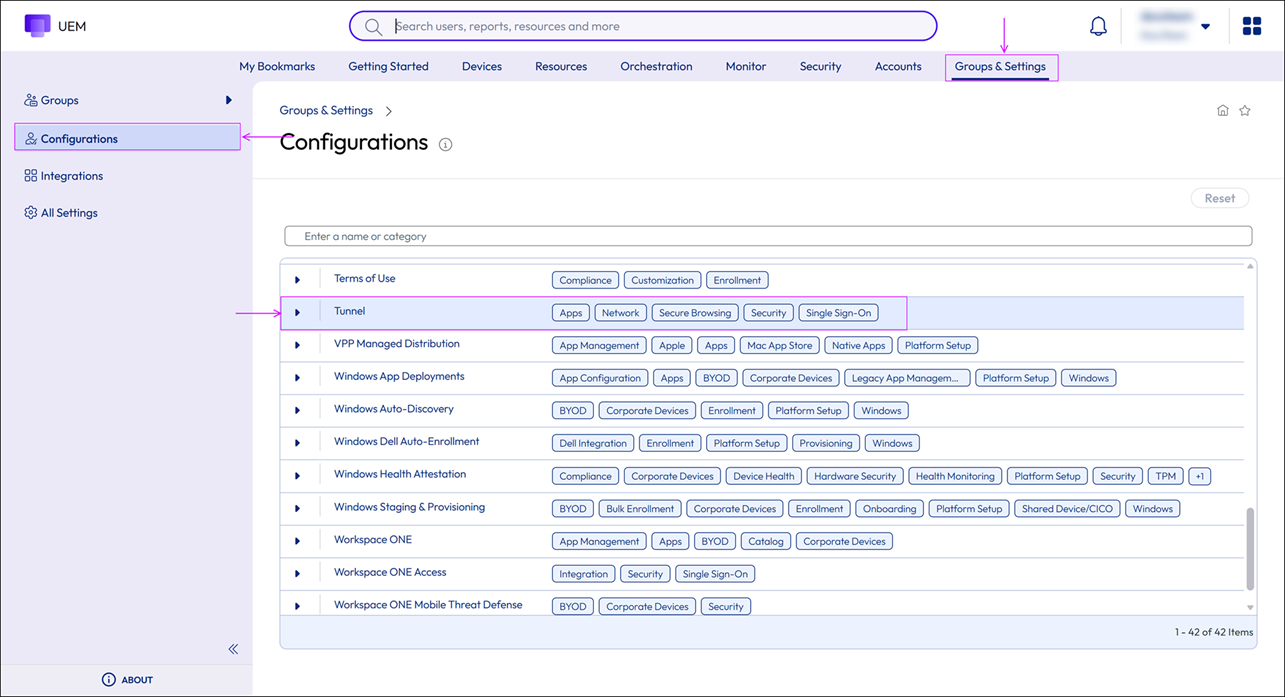Screen dimensions: 1285x697
Task: Go home via the house icon
Action: 1223,111
